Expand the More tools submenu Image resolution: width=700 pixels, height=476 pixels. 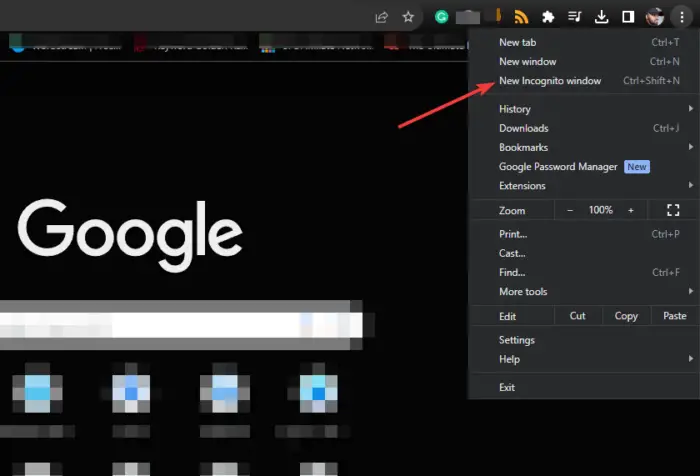(584, 292)
